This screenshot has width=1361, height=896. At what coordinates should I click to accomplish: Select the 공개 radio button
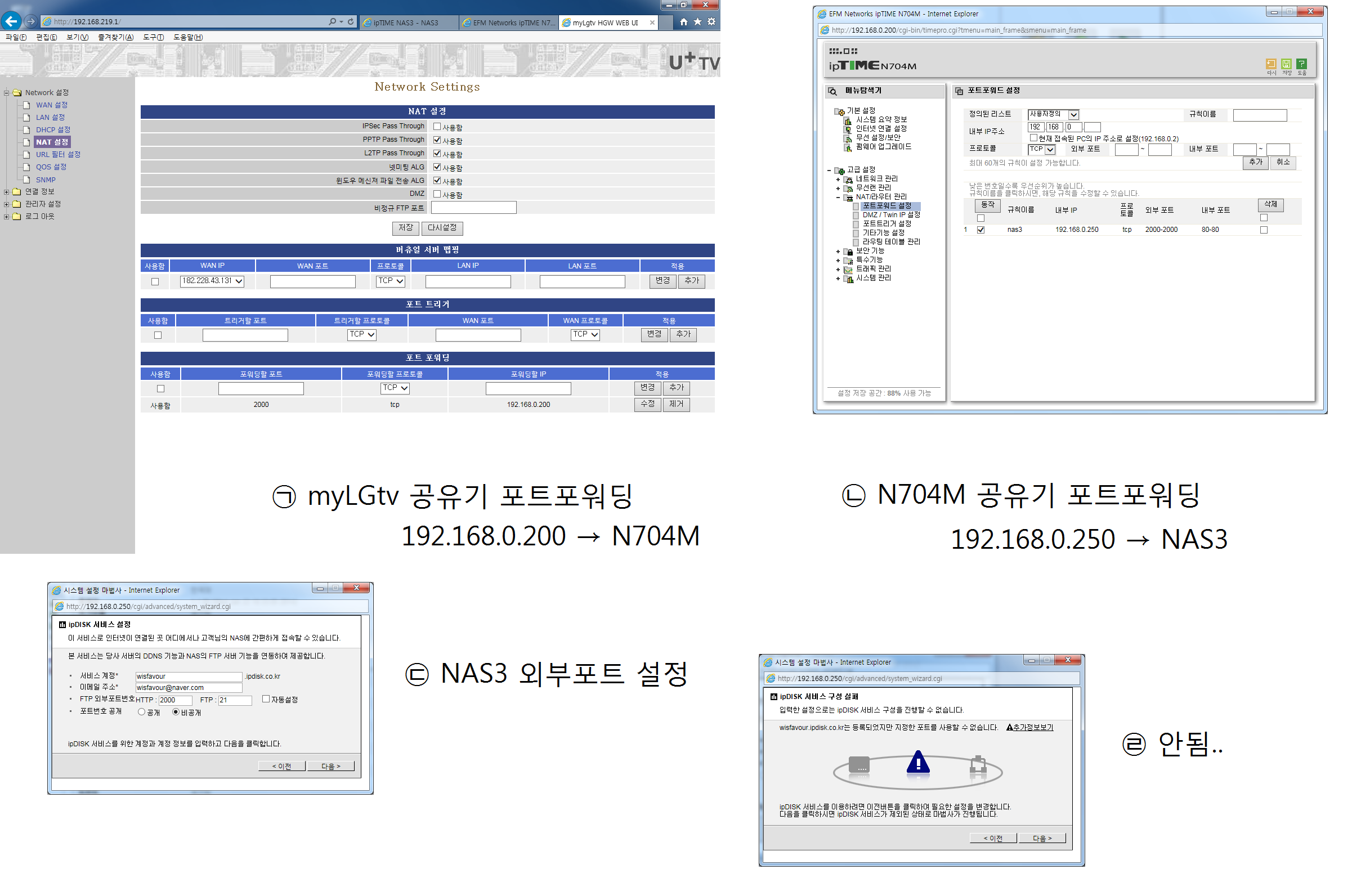pos(141,712)
